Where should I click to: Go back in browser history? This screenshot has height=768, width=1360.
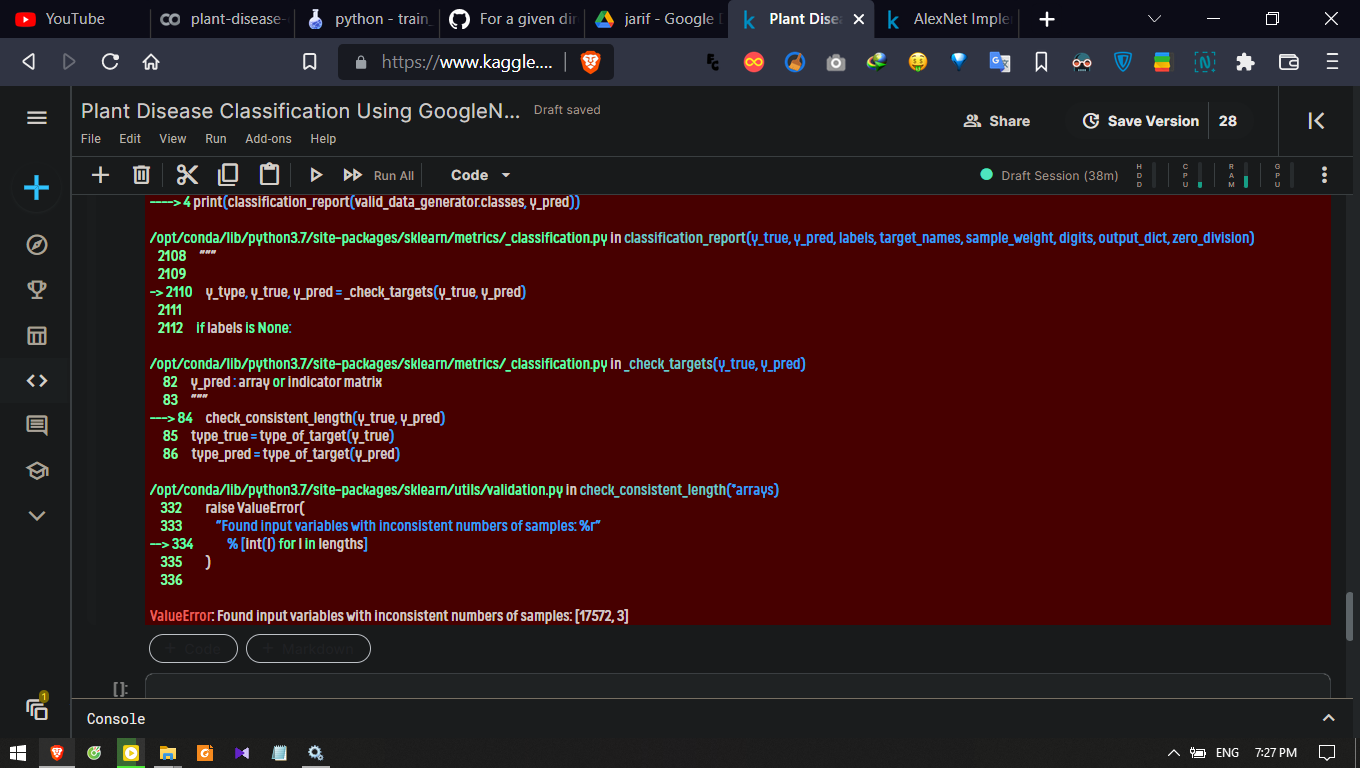[x=28, y=62]
